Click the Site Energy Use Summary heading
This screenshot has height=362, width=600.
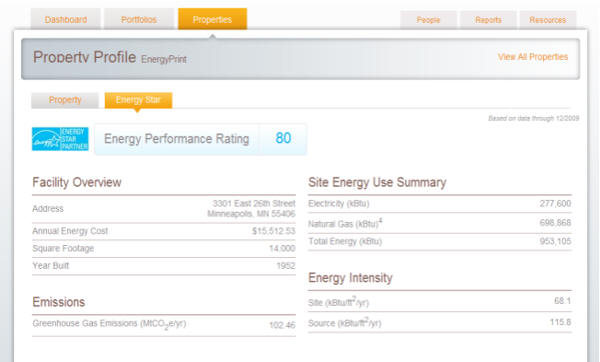[x=377, y=182]
